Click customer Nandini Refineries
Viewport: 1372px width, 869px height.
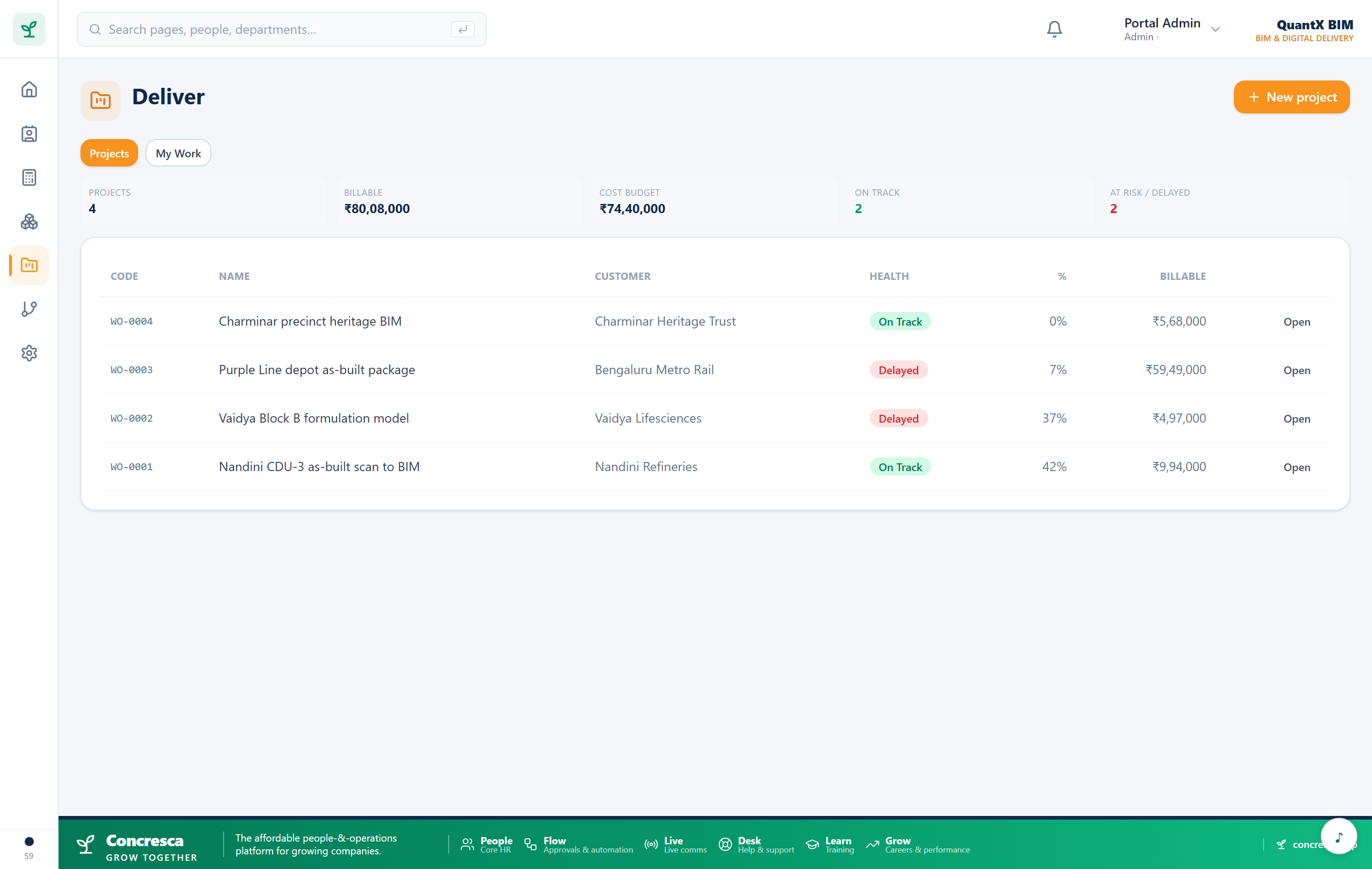646,466
